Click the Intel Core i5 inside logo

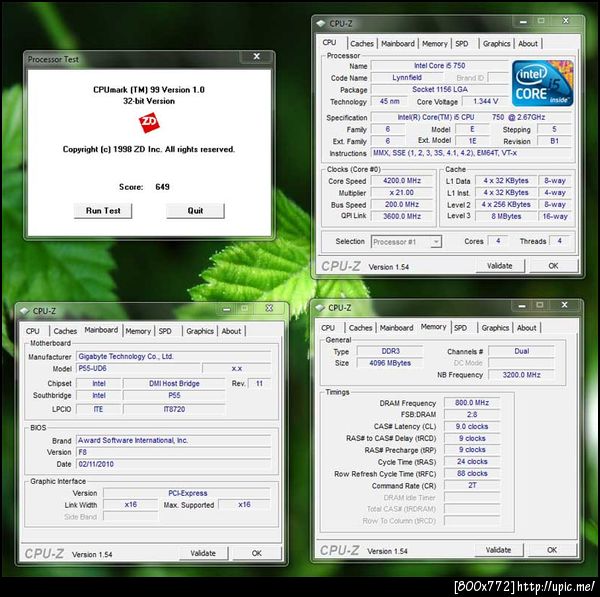click(542, 83)
